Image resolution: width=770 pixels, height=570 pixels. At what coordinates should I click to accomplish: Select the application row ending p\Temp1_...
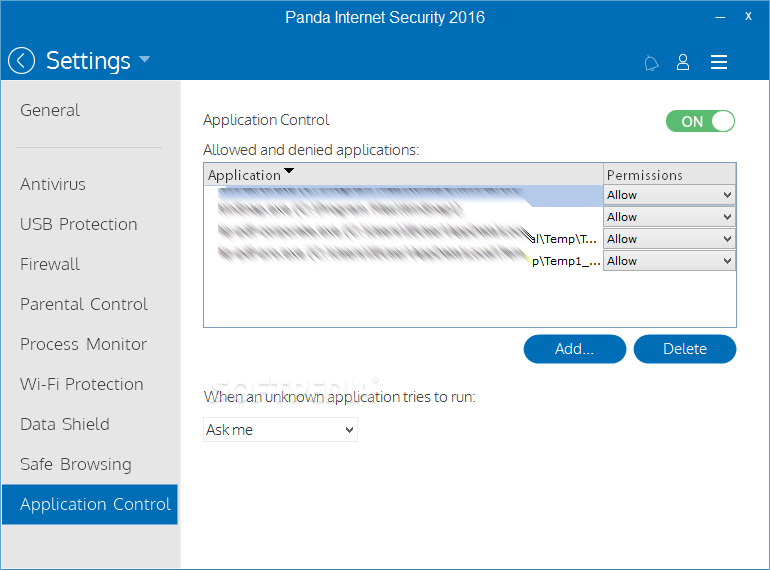tap(403, 261)
